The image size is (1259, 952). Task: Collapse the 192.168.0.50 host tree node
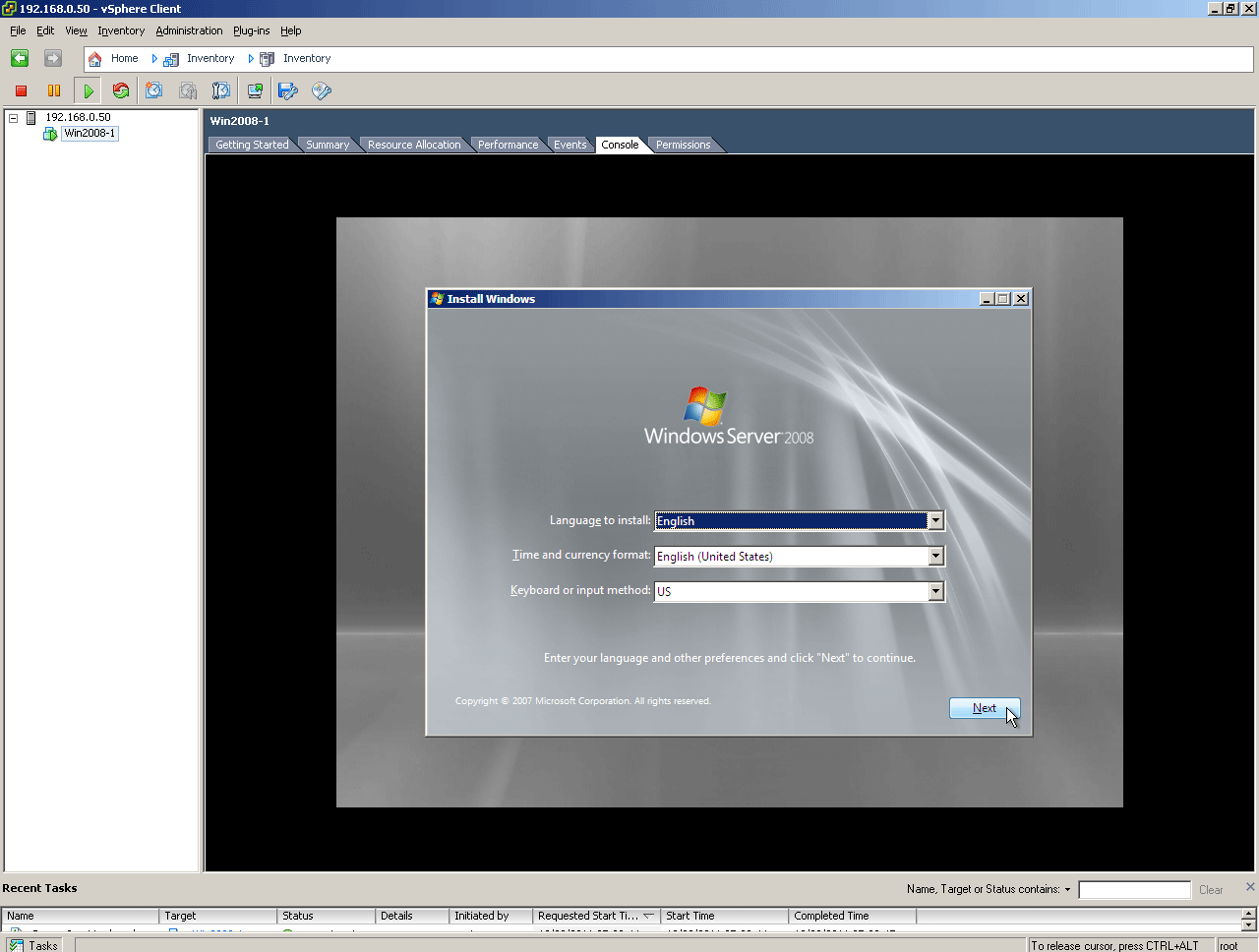(x=14, y=118)
